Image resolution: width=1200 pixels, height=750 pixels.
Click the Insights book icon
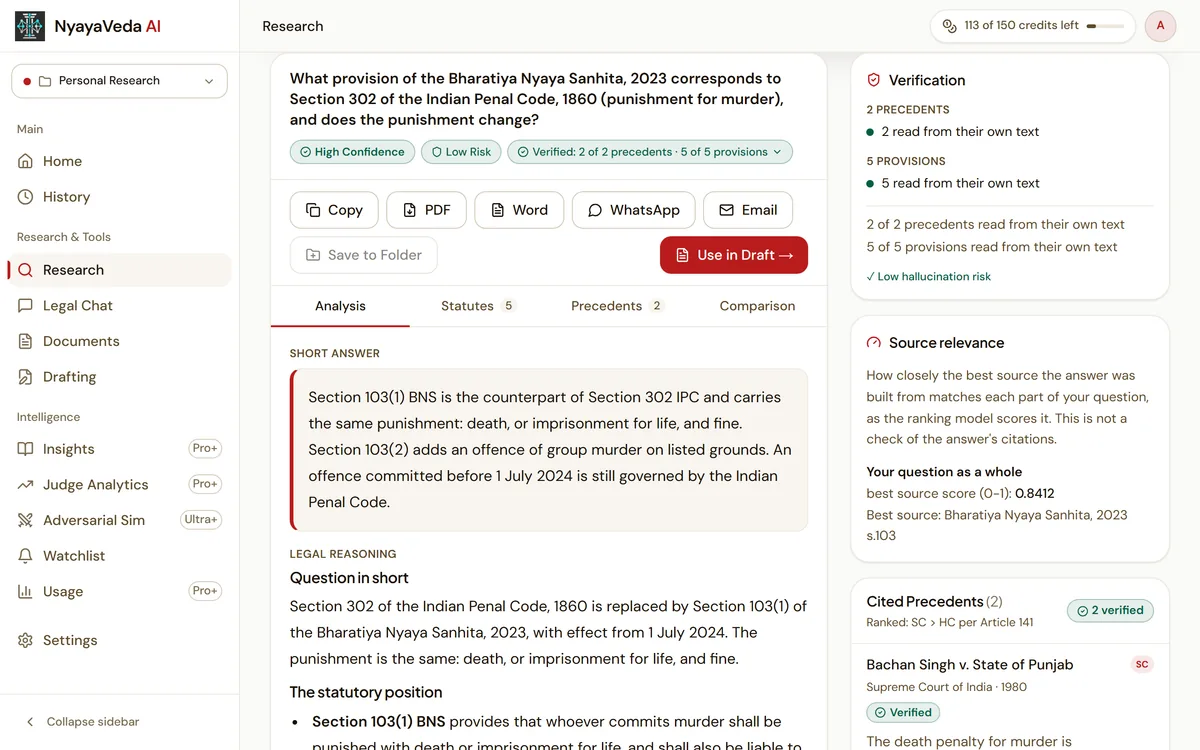(x=25, y=449)
